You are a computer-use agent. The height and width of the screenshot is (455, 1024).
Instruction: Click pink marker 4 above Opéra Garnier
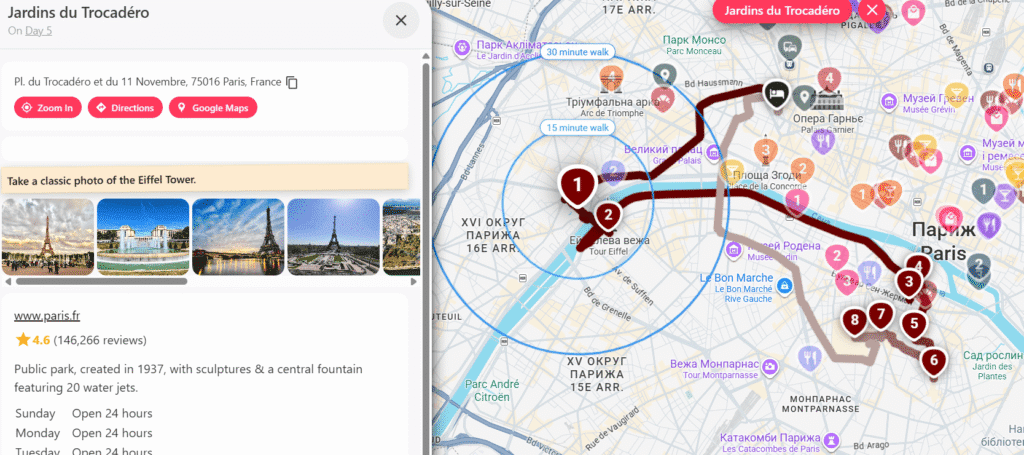[829, 78]
